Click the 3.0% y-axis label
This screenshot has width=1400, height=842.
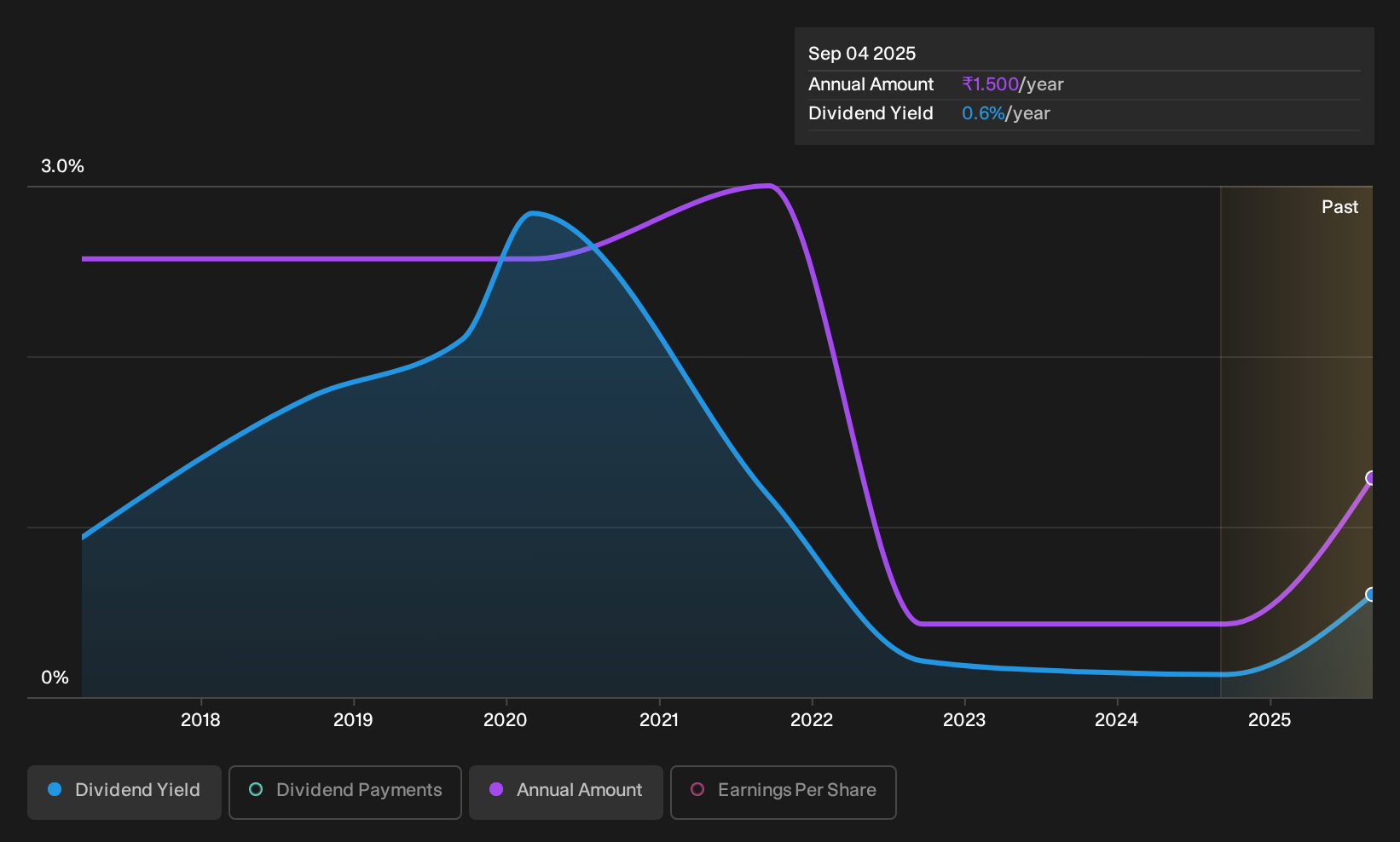(62, 166)
